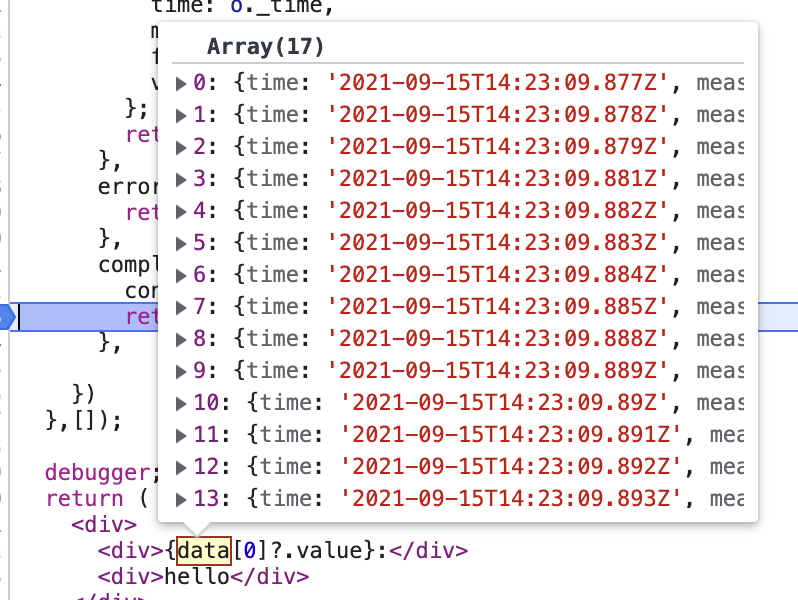The height and width of the screenshot is (600, 798).
Task: Expand array entry 6 disclosure triangle
Action: pos(181,275)
